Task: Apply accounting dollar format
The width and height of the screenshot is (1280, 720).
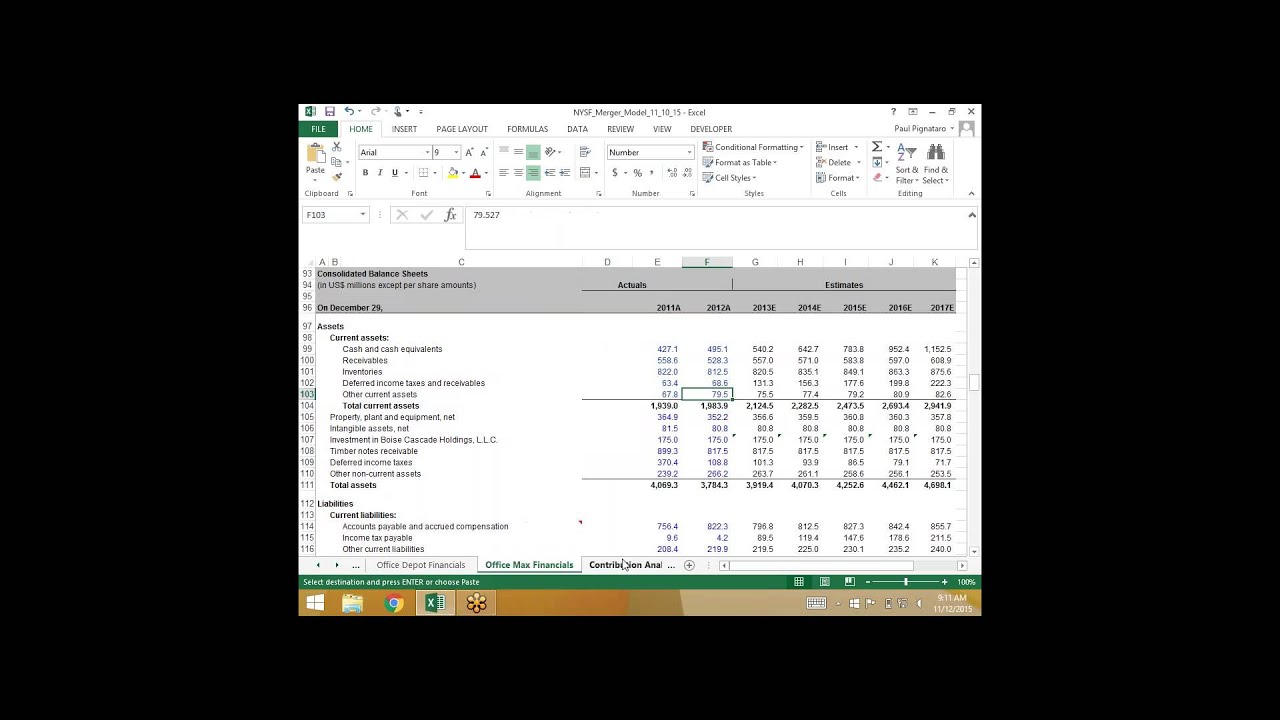Action: tap(615, 173)
